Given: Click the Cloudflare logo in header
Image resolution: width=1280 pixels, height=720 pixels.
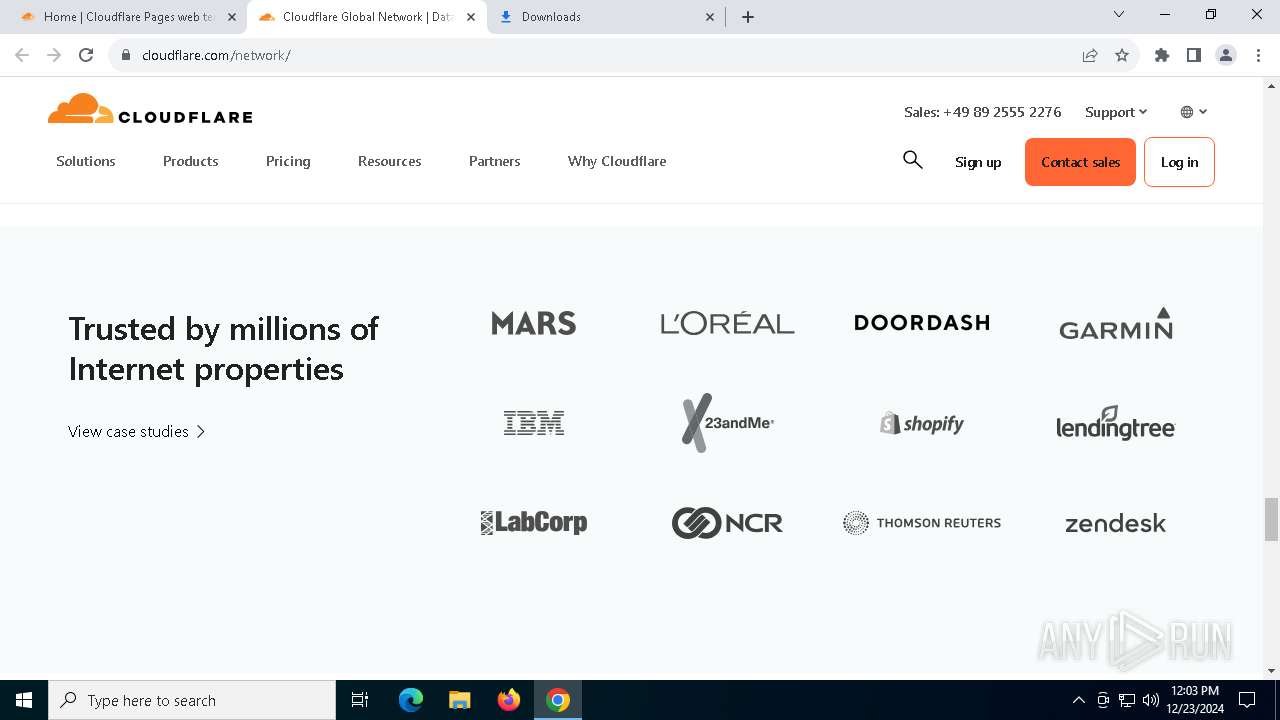Looking at the screenshot, I should (x=150, y=109).
